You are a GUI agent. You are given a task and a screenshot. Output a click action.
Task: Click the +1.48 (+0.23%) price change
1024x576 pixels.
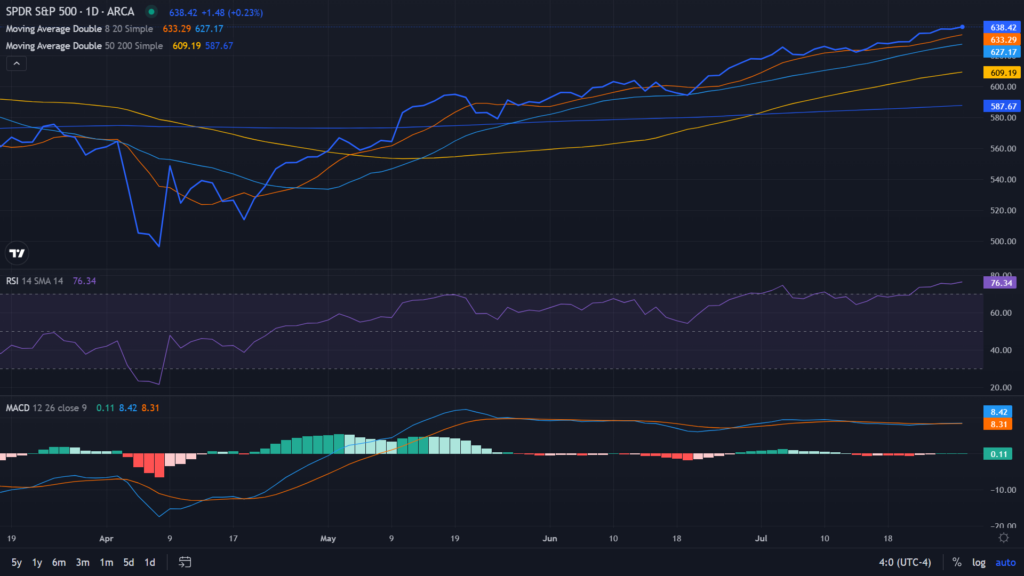pos(232,12)
